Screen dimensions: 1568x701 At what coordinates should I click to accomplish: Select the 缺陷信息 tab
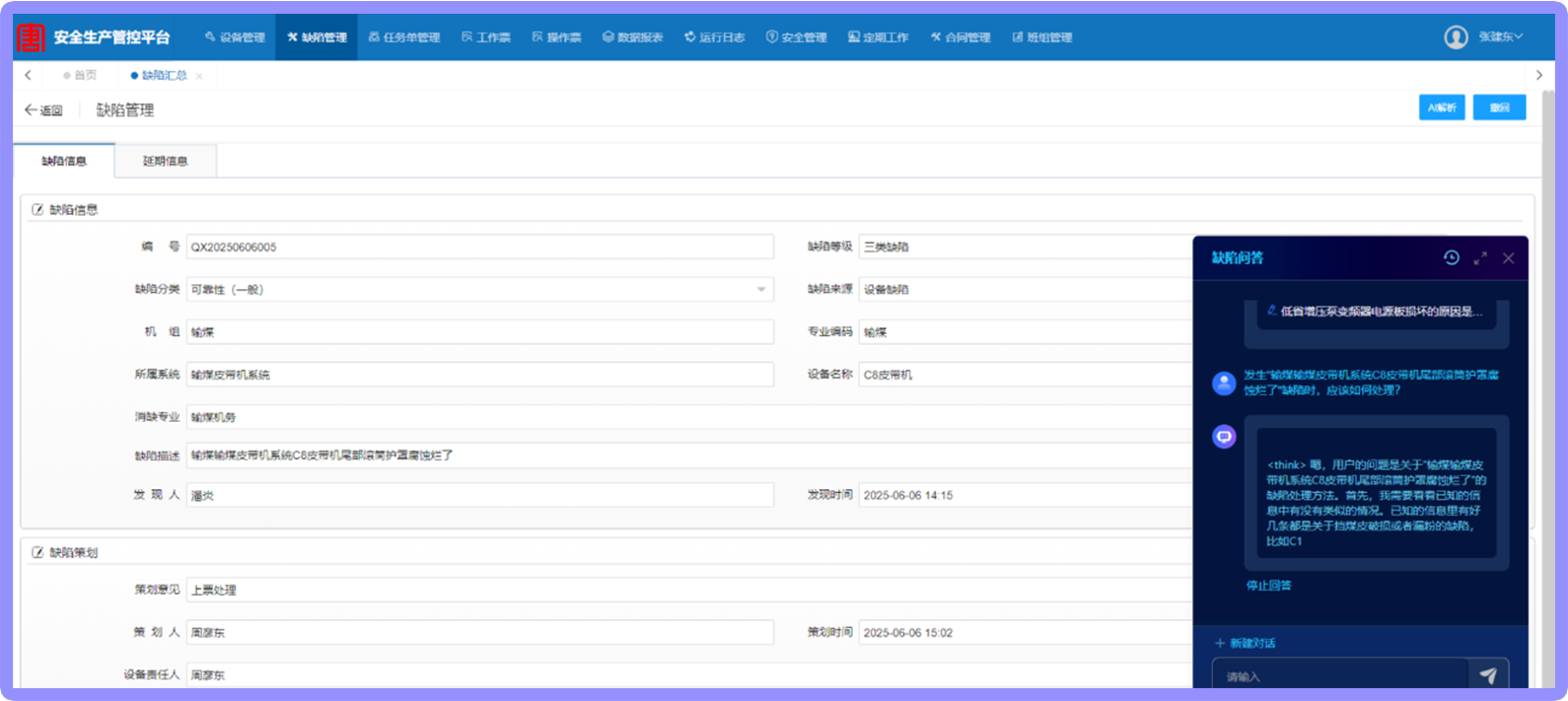(64, 161)
